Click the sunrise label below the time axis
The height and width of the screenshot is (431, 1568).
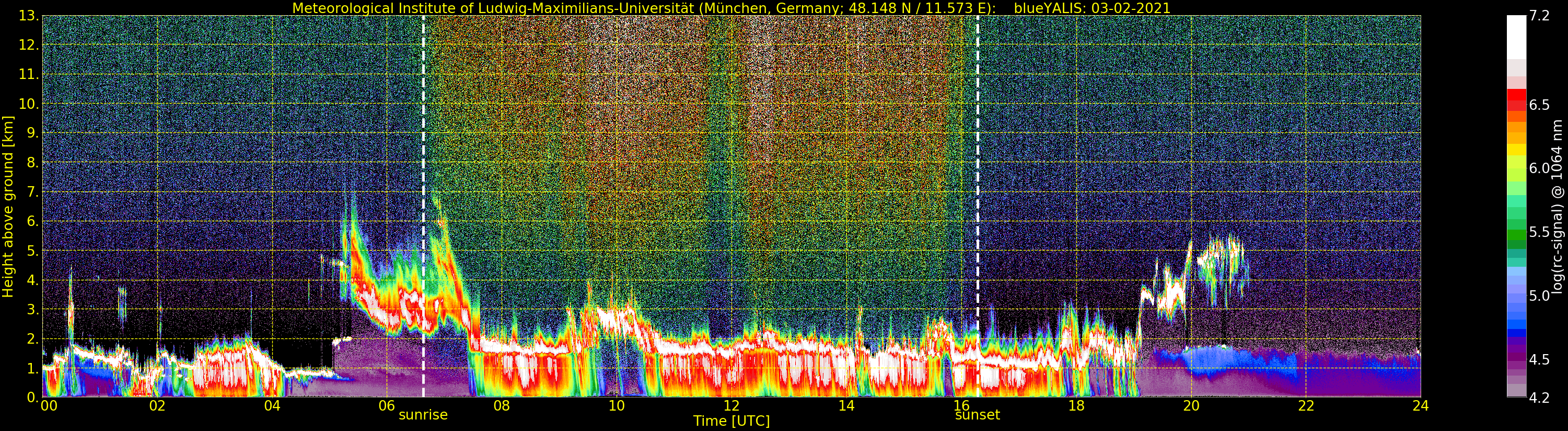point(423,415)
